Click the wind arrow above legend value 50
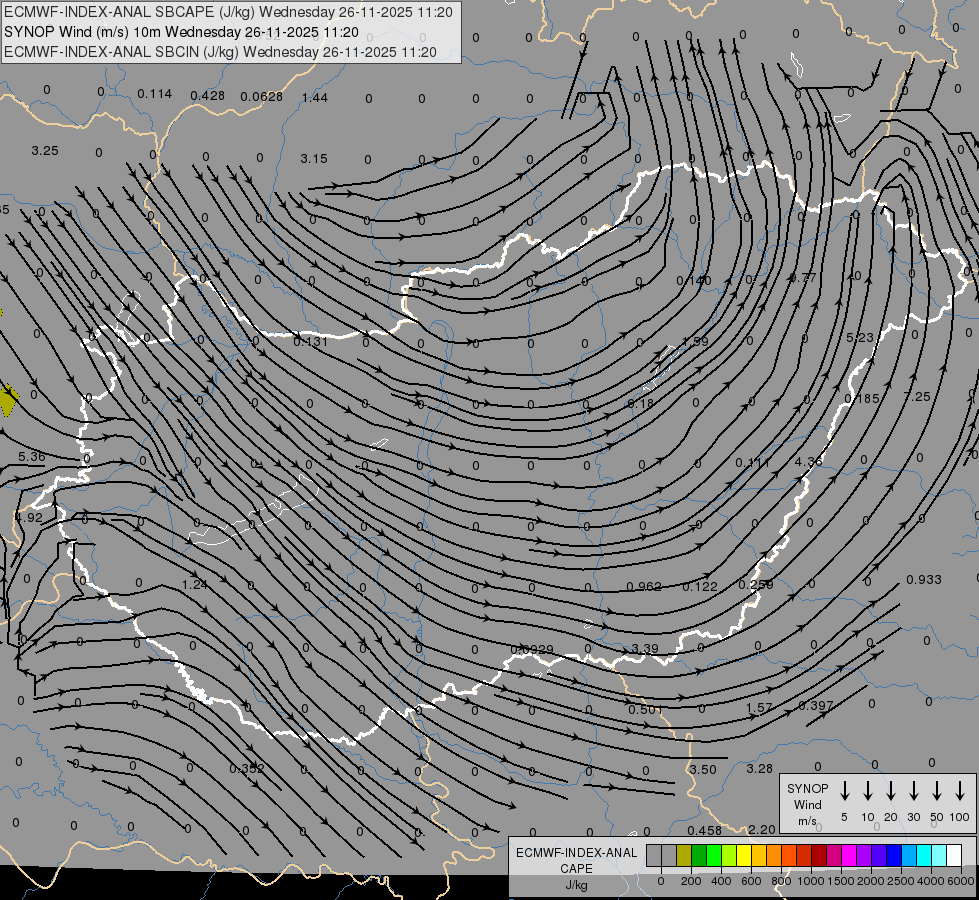The image size is (979, 900). click(937, 791)
